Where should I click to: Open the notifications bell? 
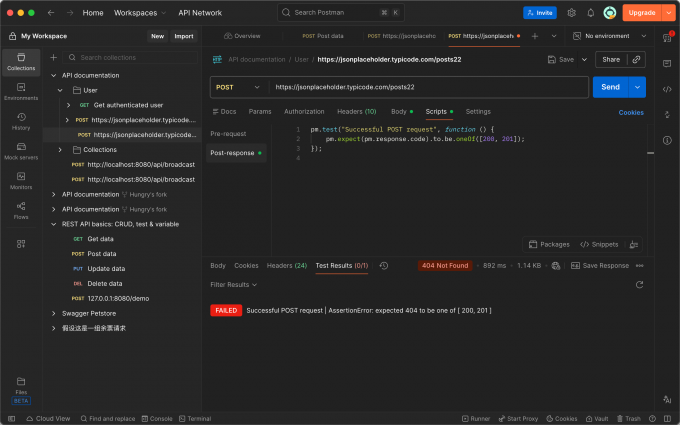click(x=591, y=13)
